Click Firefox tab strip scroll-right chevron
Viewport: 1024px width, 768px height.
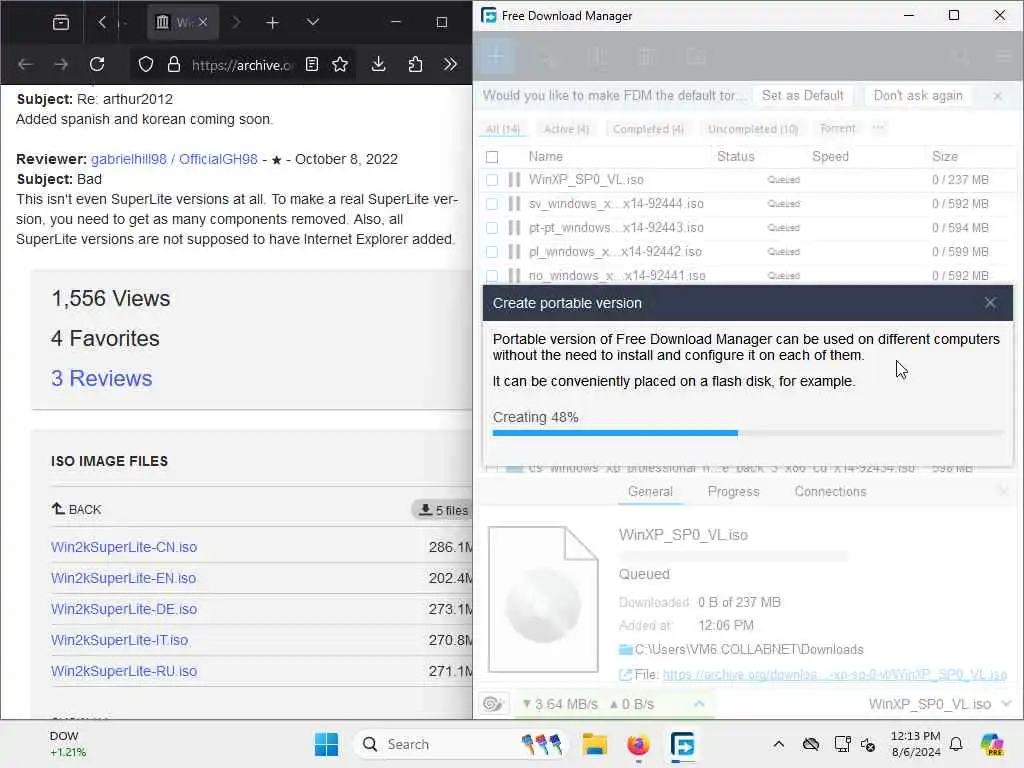[x=236, y=22]
